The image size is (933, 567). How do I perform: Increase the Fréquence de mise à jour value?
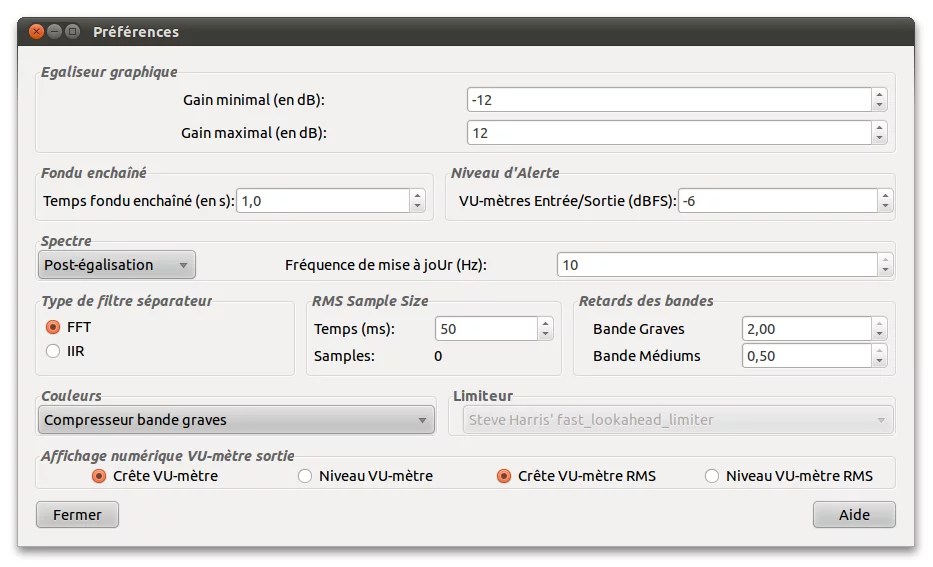click(884, 259)
